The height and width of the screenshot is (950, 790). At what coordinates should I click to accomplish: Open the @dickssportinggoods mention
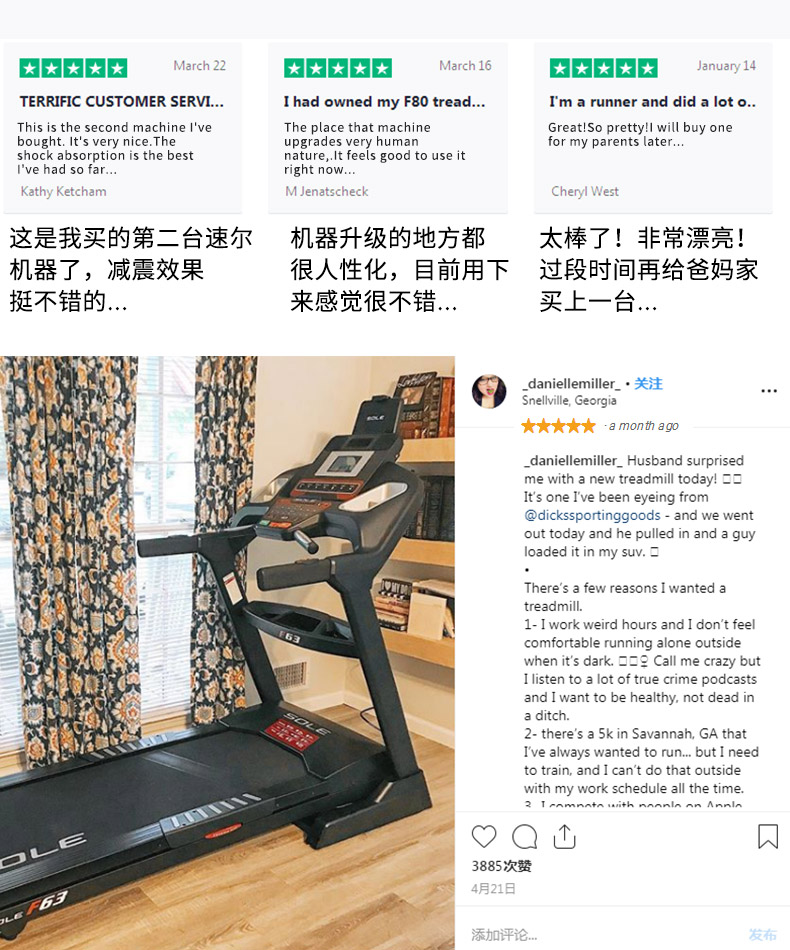(592, 515)
